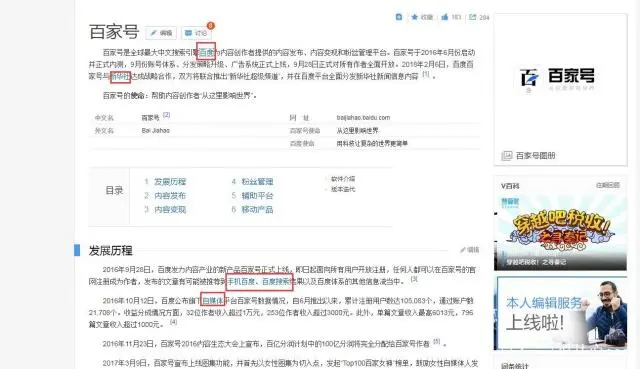
Task: Click the foreign name value Bai Jiahao
Action: coord(156,131)
